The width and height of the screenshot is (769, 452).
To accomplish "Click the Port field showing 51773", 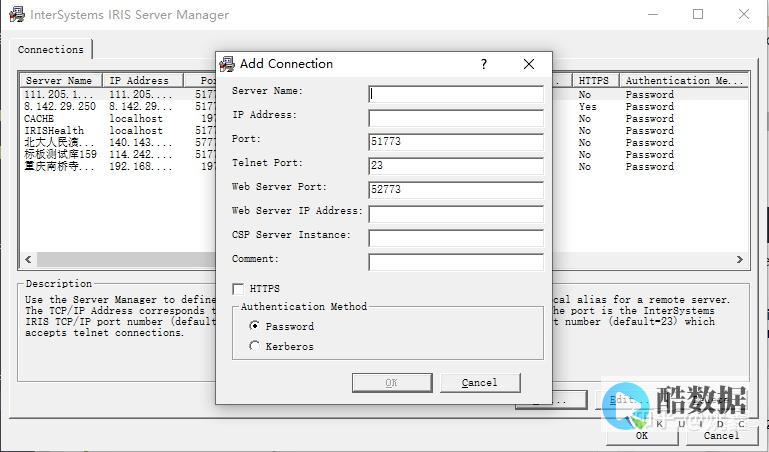I will [x=456, y=142].
